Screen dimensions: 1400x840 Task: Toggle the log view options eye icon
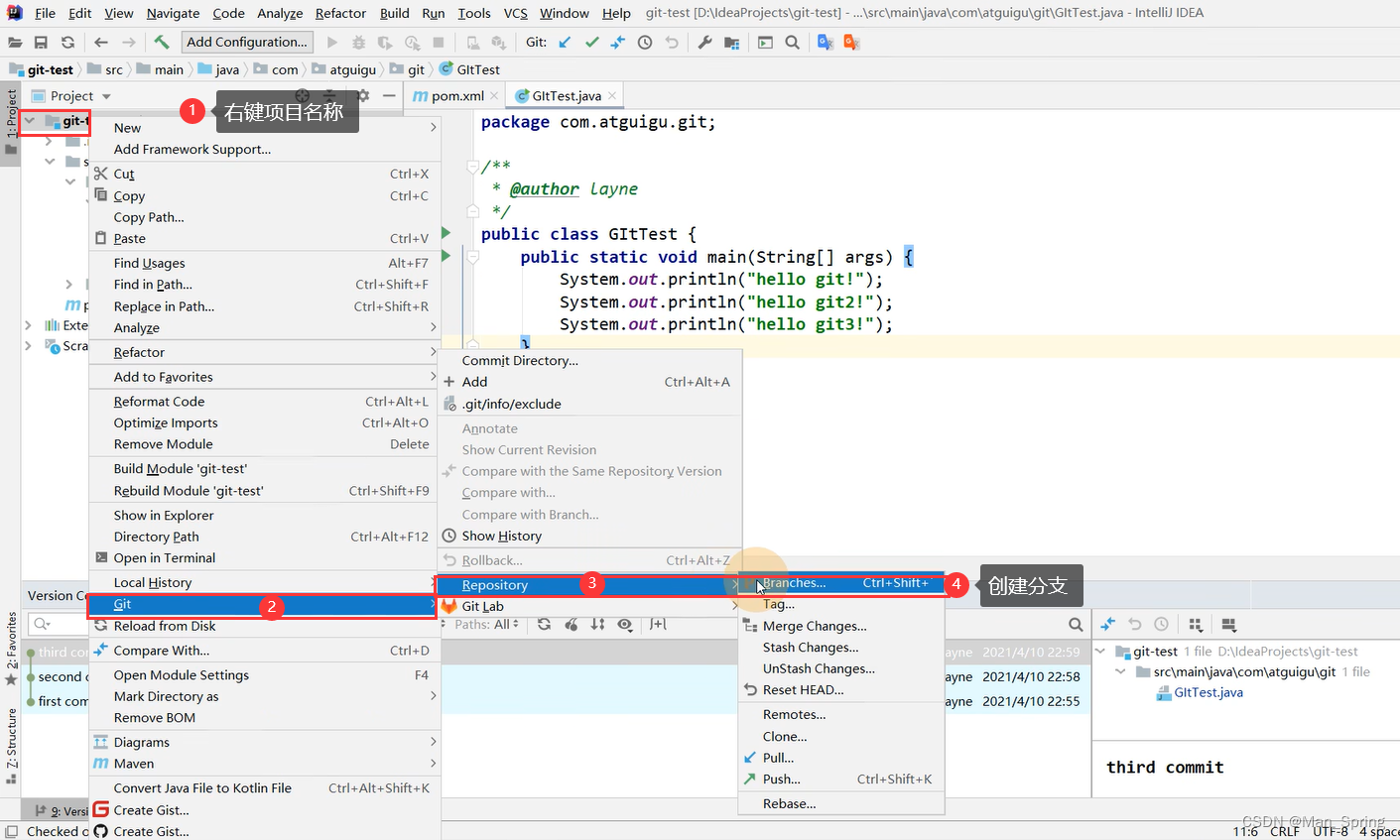tap(624, 624)
